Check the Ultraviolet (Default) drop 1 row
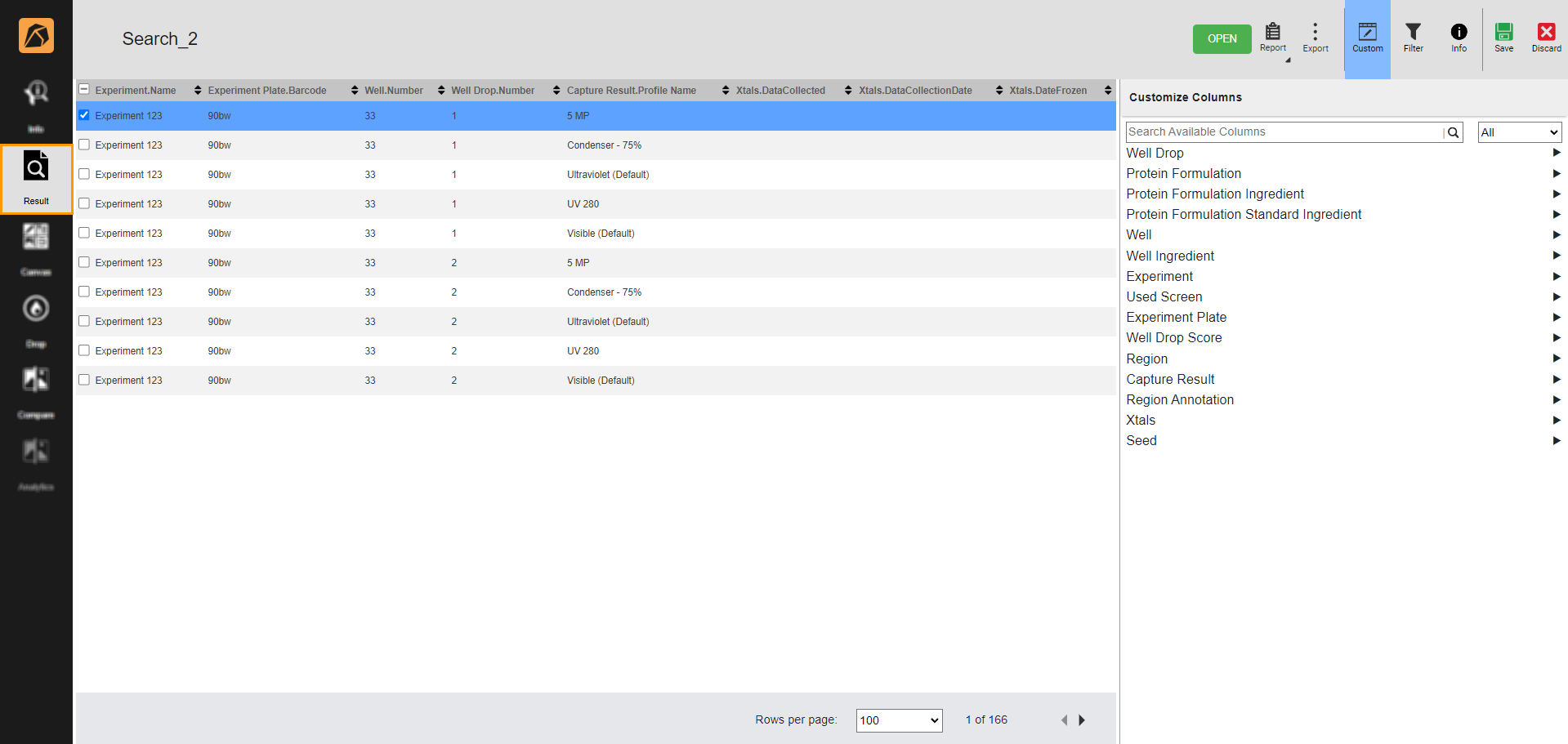This screenshot has height=744, width=1568. coord(84,174)
